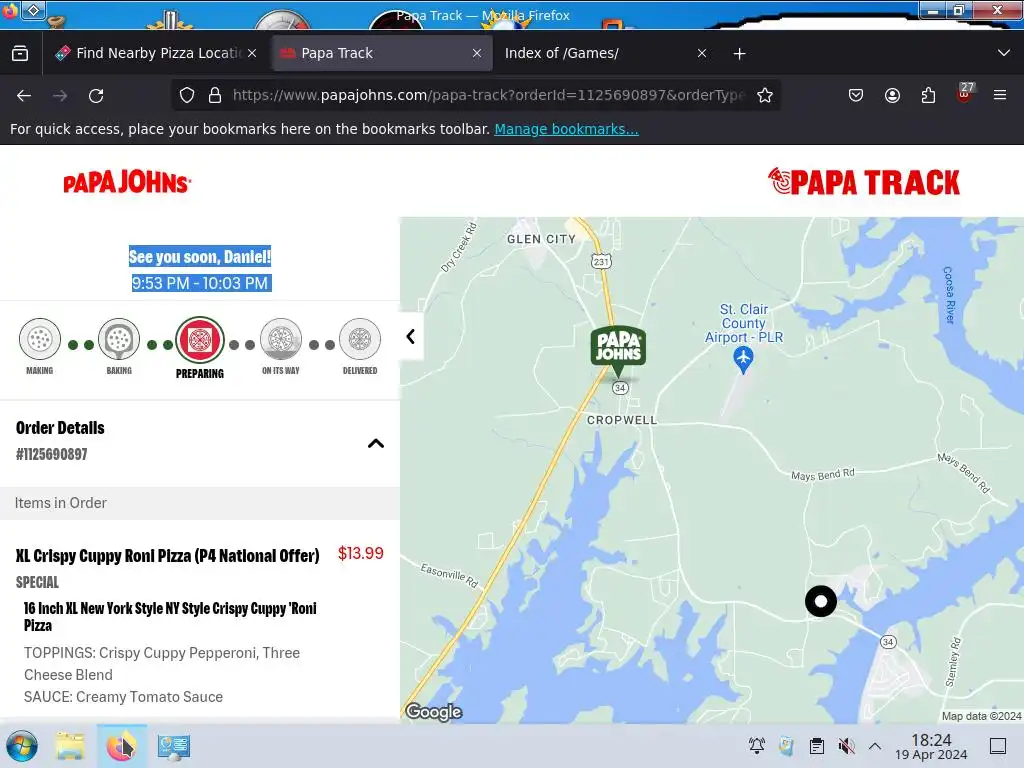Collapse side panel with map chevron

pos(411,336)
